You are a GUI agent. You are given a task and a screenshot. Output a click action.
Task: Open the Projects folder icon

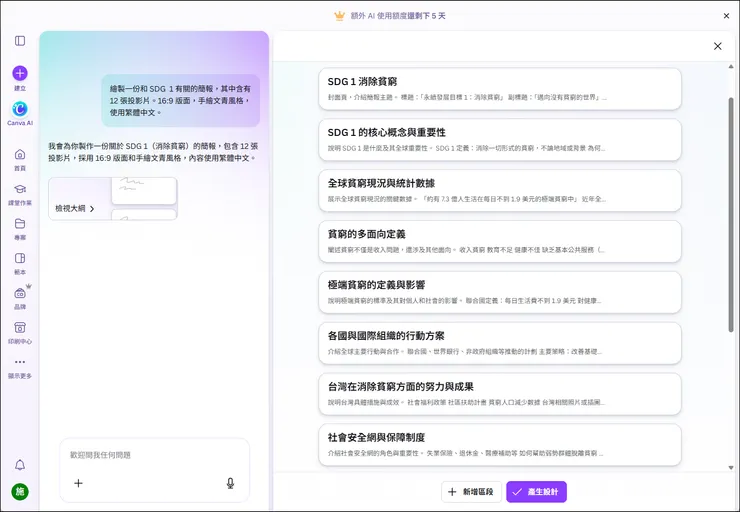tap(20, 223)
